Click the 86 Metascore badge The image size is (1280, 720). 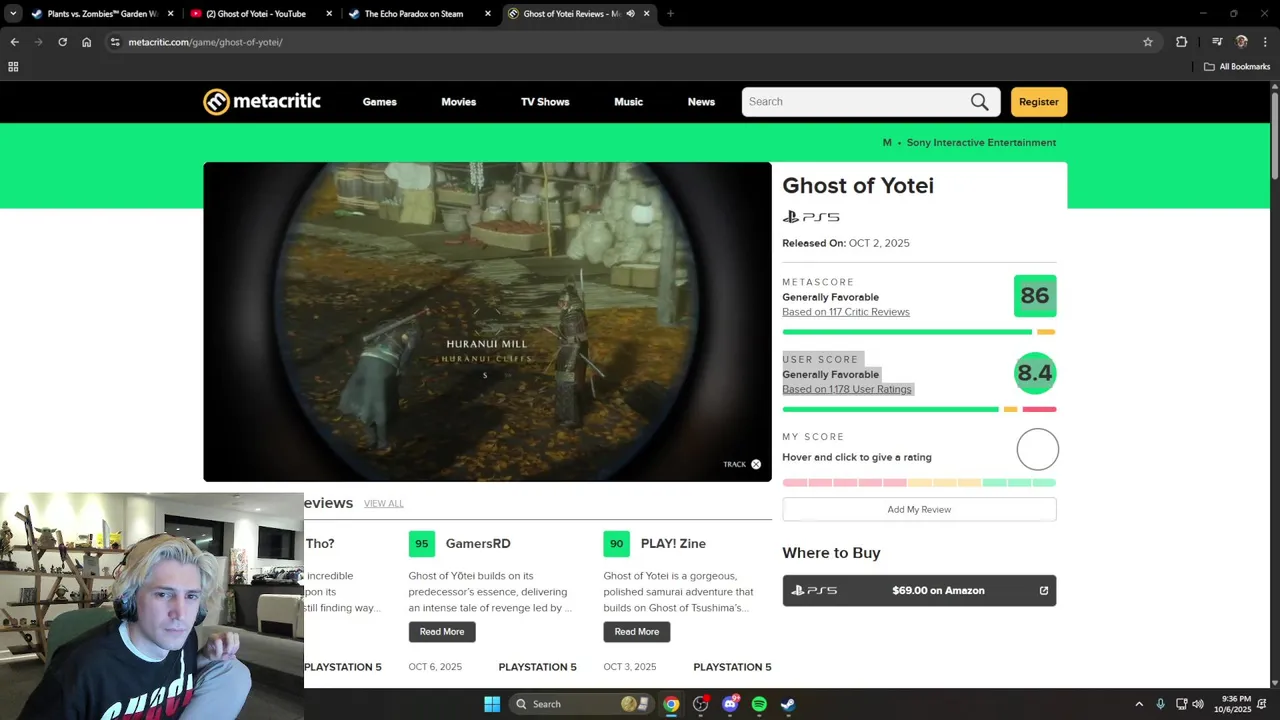[1035, 296]
